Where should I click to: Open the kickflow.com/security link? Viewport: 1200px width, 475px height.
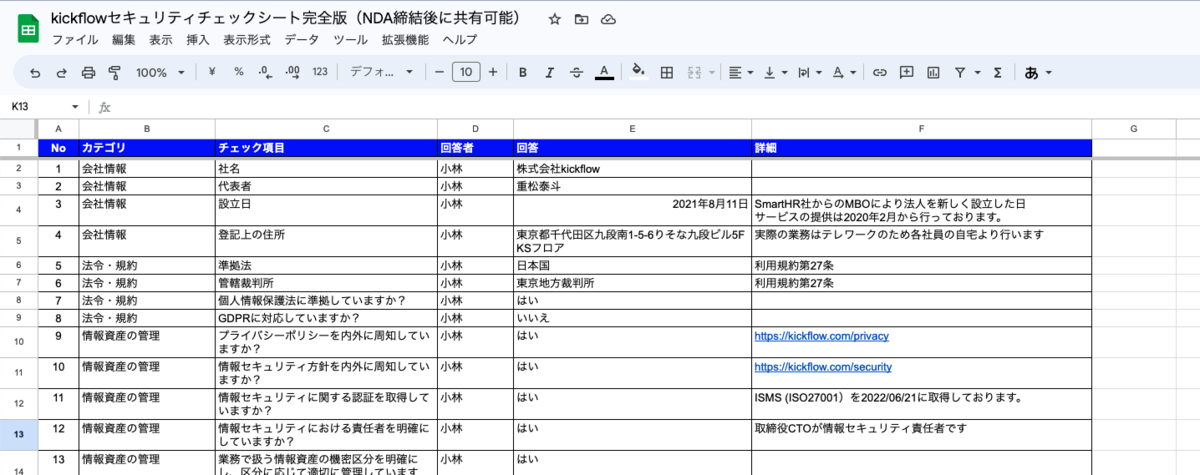tap(824, 367)
